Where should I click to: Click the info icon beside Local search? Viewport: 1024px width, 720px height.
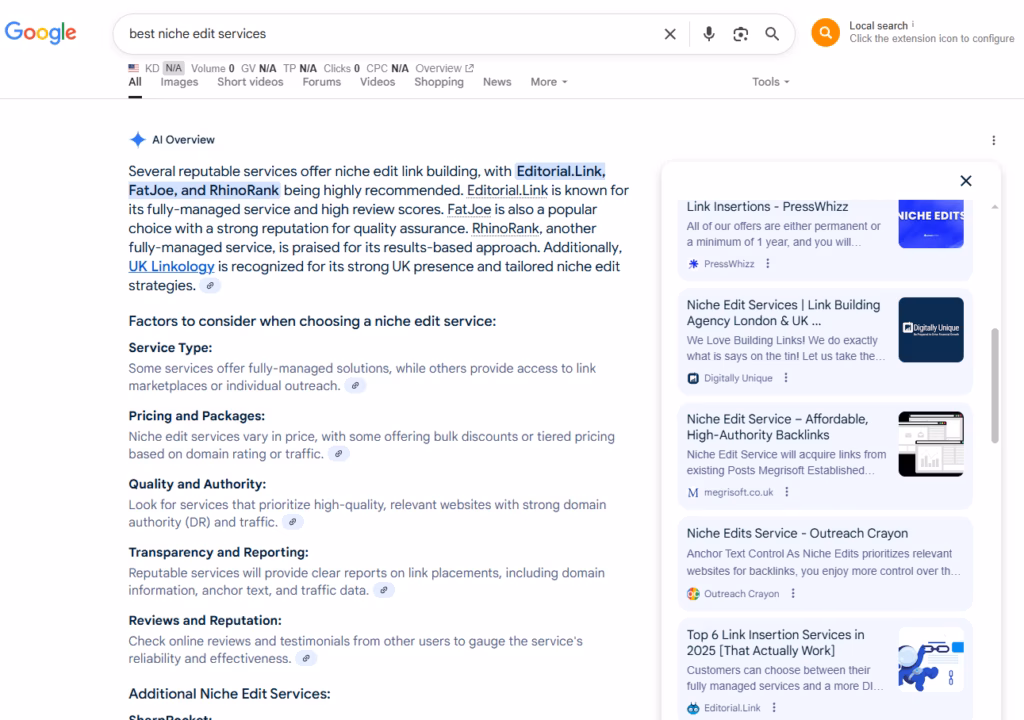(913, 25)
